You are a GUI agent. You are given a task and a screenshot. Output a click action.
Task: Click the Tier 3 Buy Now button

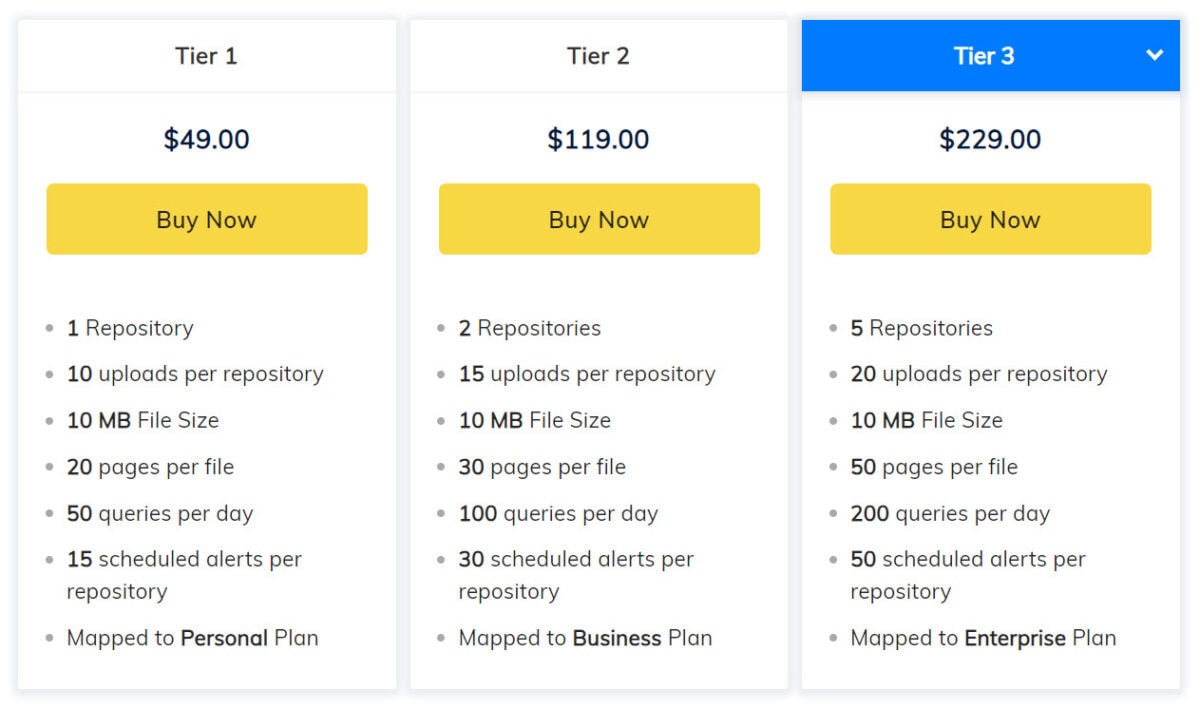(x=990, y=218)
